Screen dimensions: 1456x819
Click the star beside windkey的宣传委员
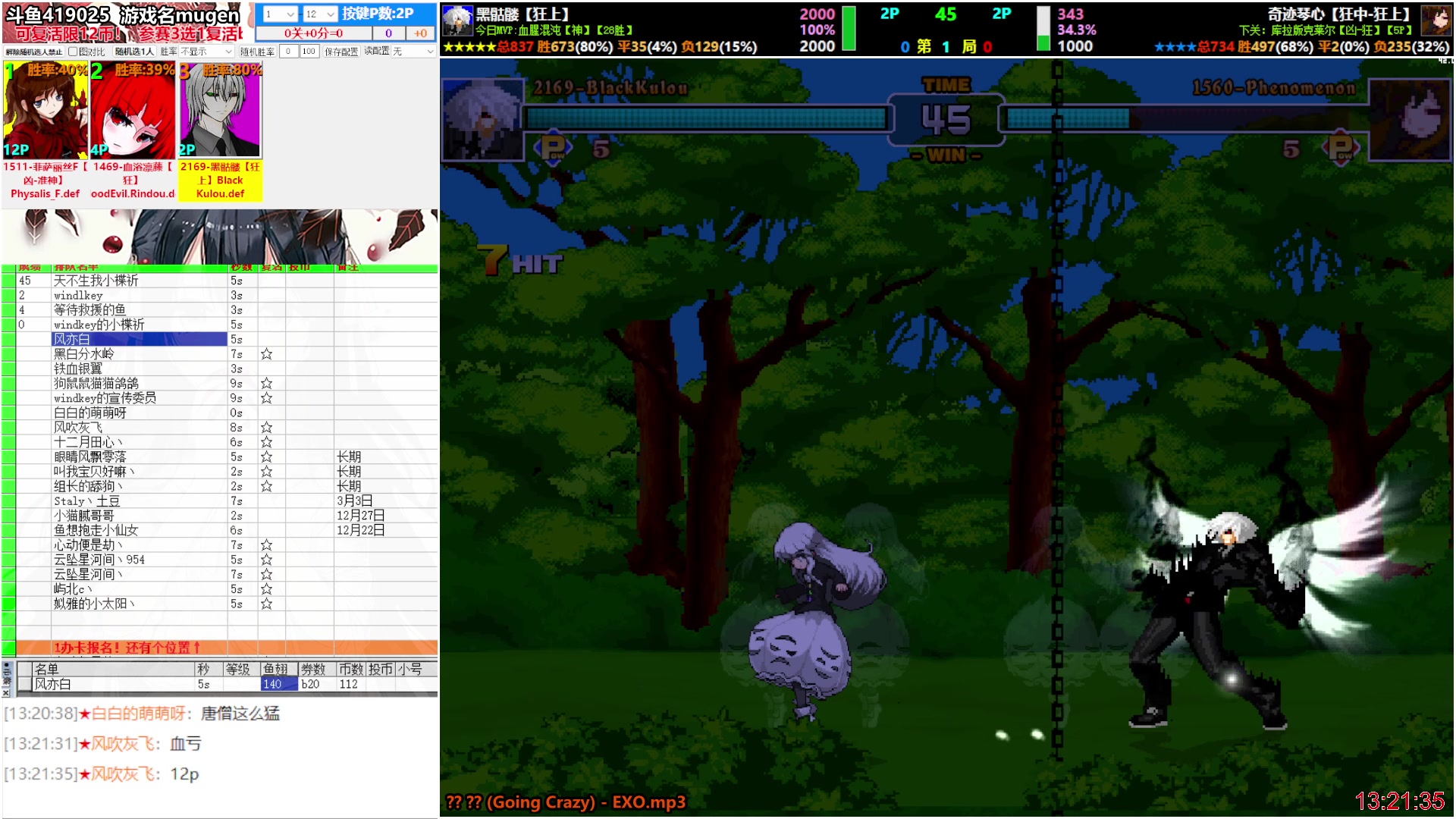[266, 398]
